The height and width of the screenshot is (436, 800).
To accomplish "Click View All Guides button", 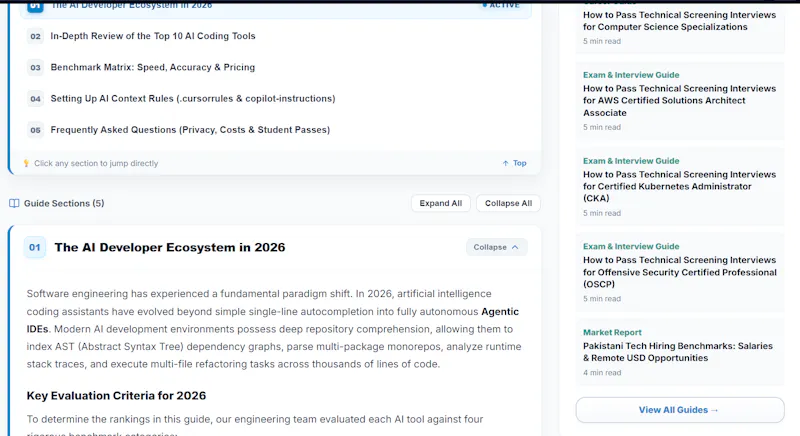I will [680, 410].
